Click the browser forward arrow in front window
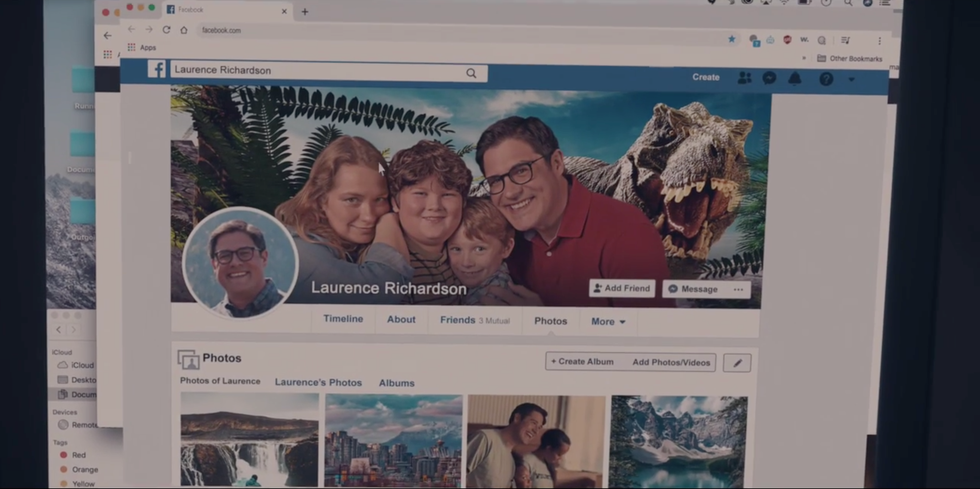 [149, 29]
